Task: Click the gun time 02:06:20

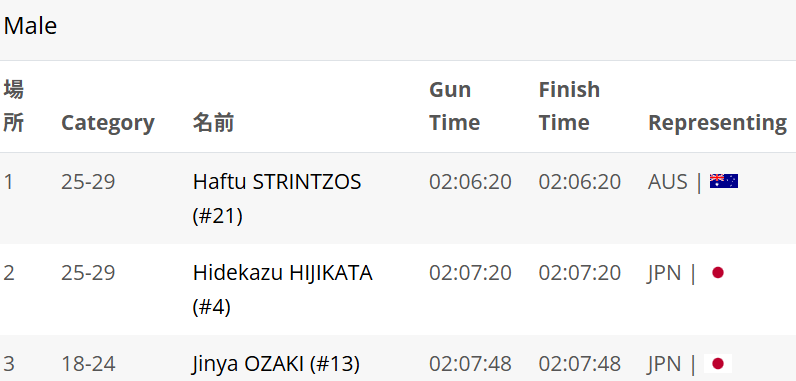Action: point(470,182)
